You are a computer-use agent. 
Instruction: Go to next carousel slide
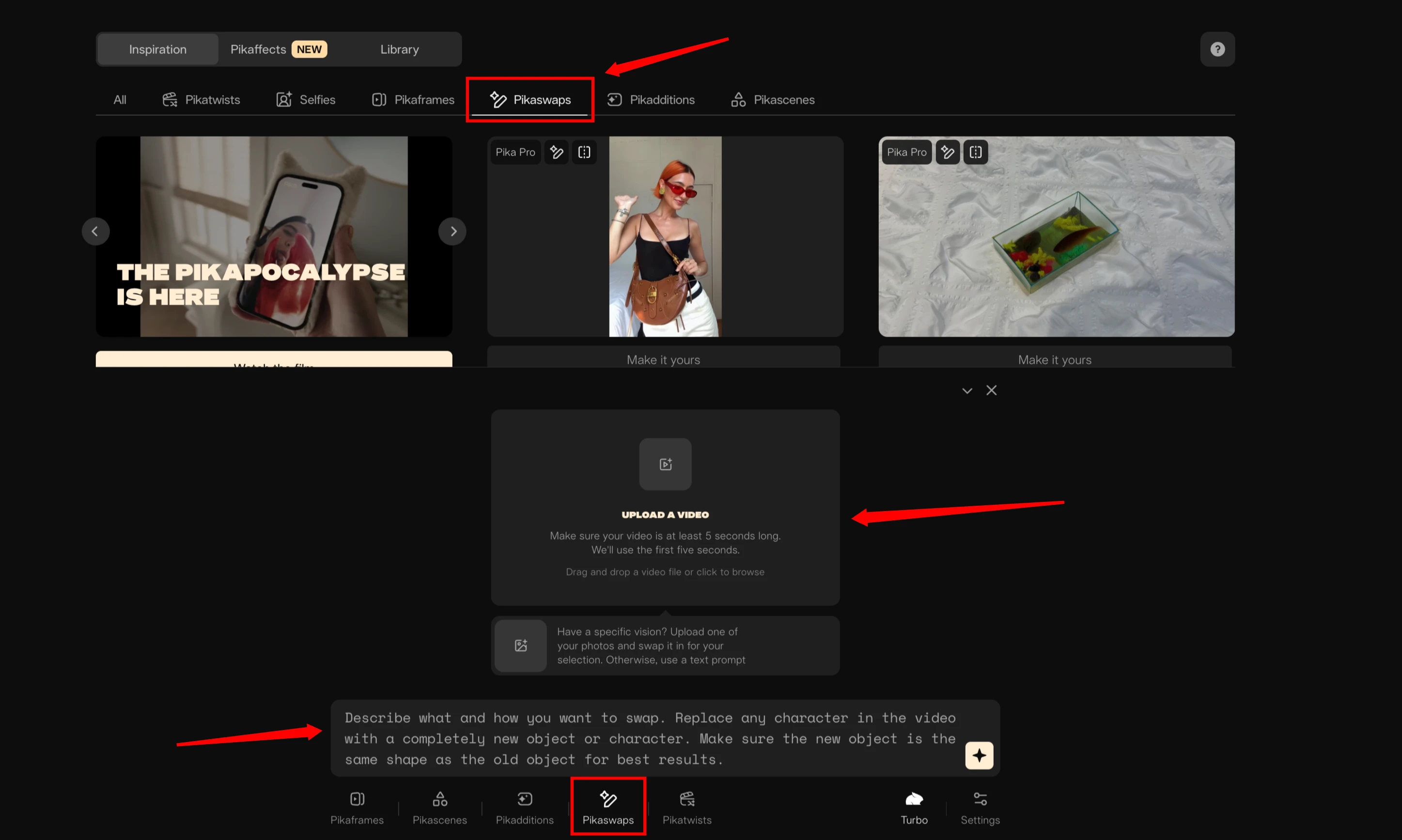pyautogui.click(x=452, y=231)
